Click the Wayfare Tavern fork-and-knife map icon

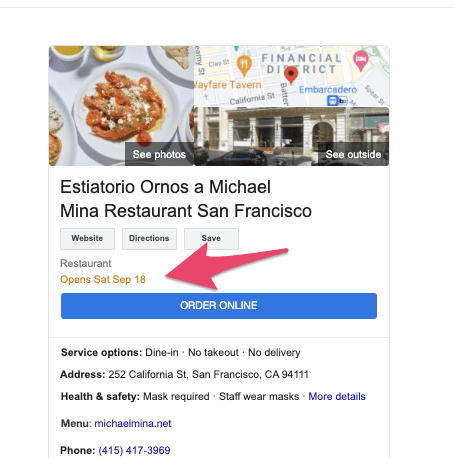click(244, 65)
